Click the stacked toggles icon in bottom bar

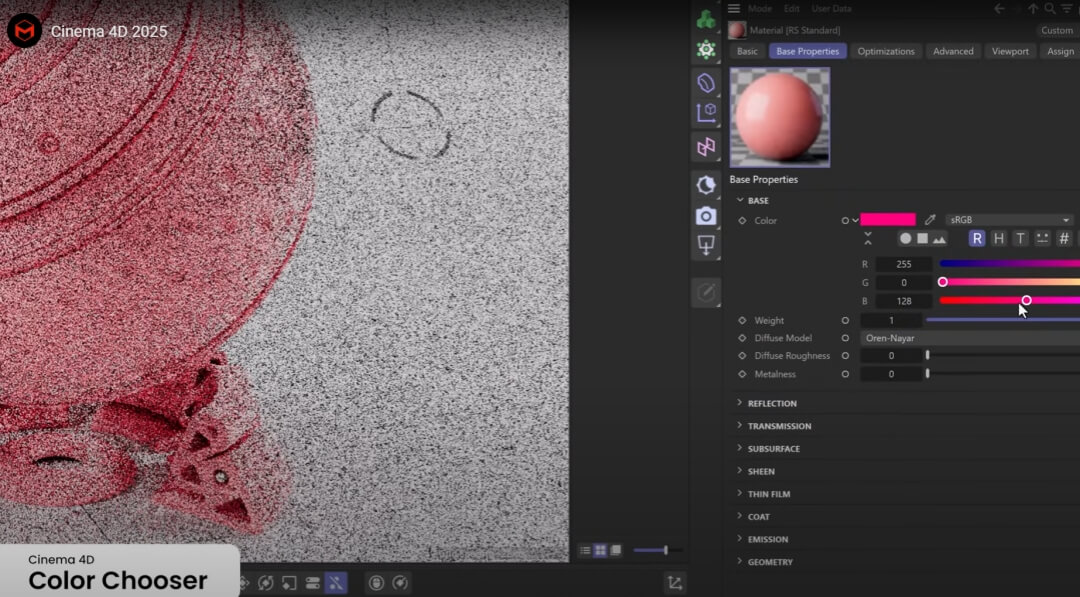(x=313, y=583)
